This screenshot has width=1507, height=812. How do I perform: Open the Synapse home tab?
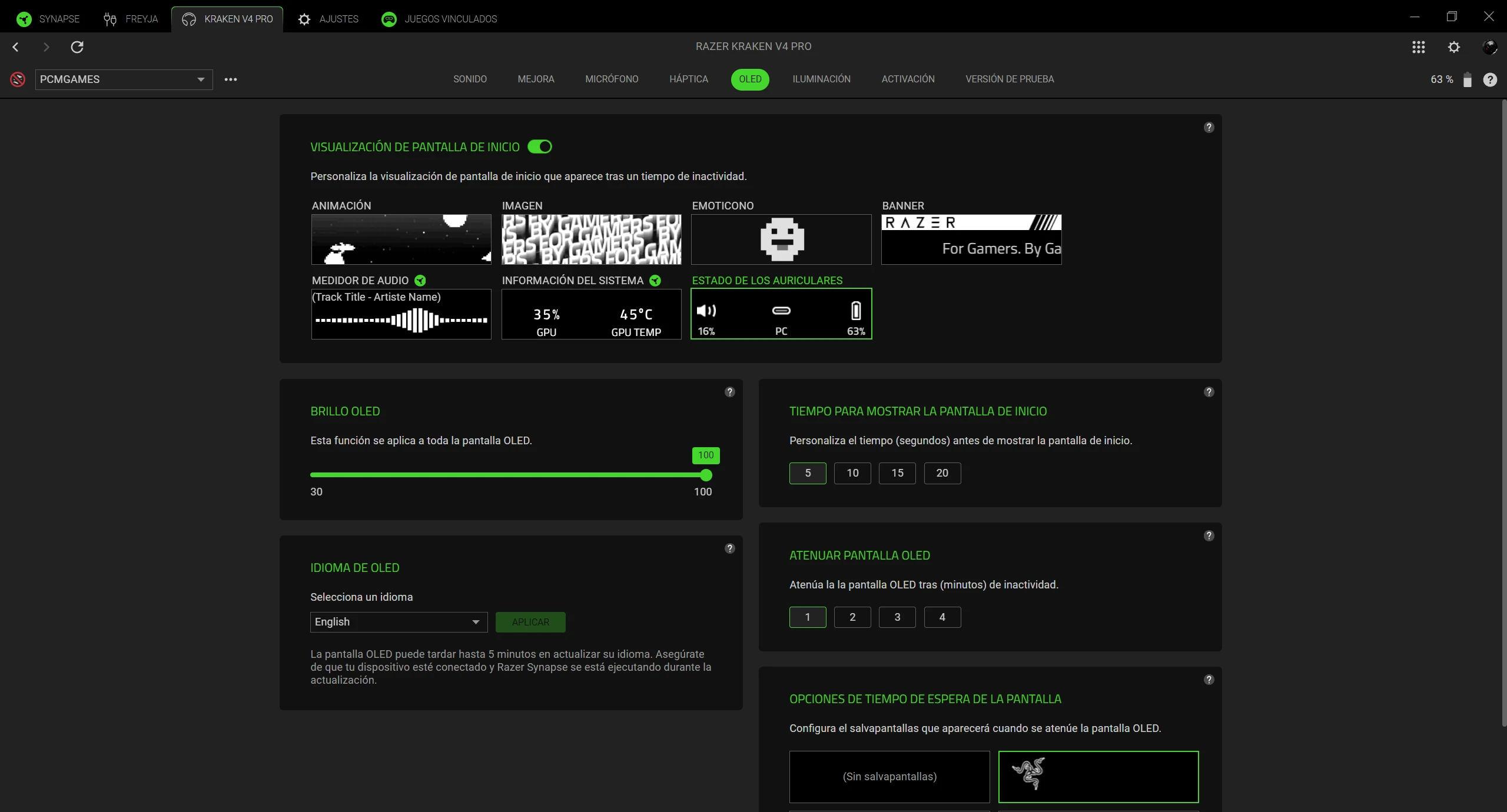(x=48, y=19)
